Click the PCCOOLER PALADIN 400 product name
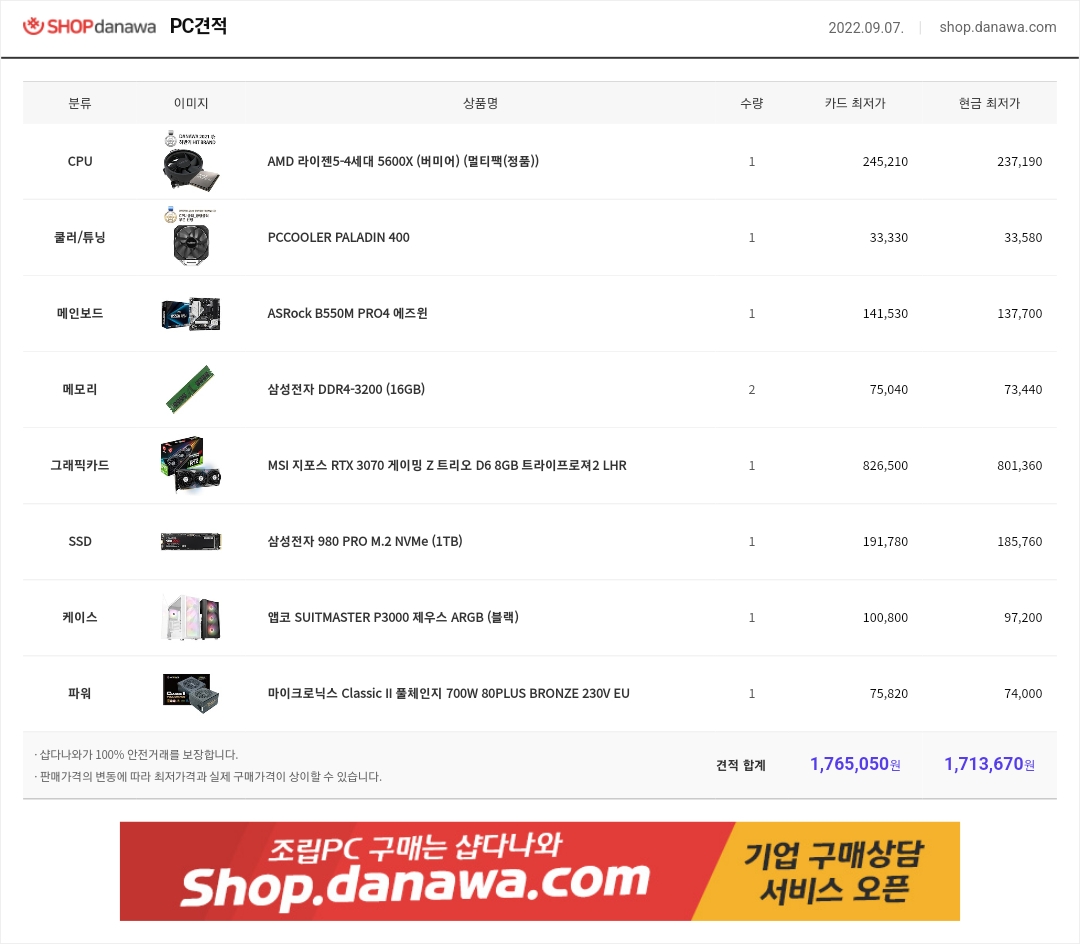The width and height of the screenshot is (1080, 950). pyautogui.click(x=338, y=238)
